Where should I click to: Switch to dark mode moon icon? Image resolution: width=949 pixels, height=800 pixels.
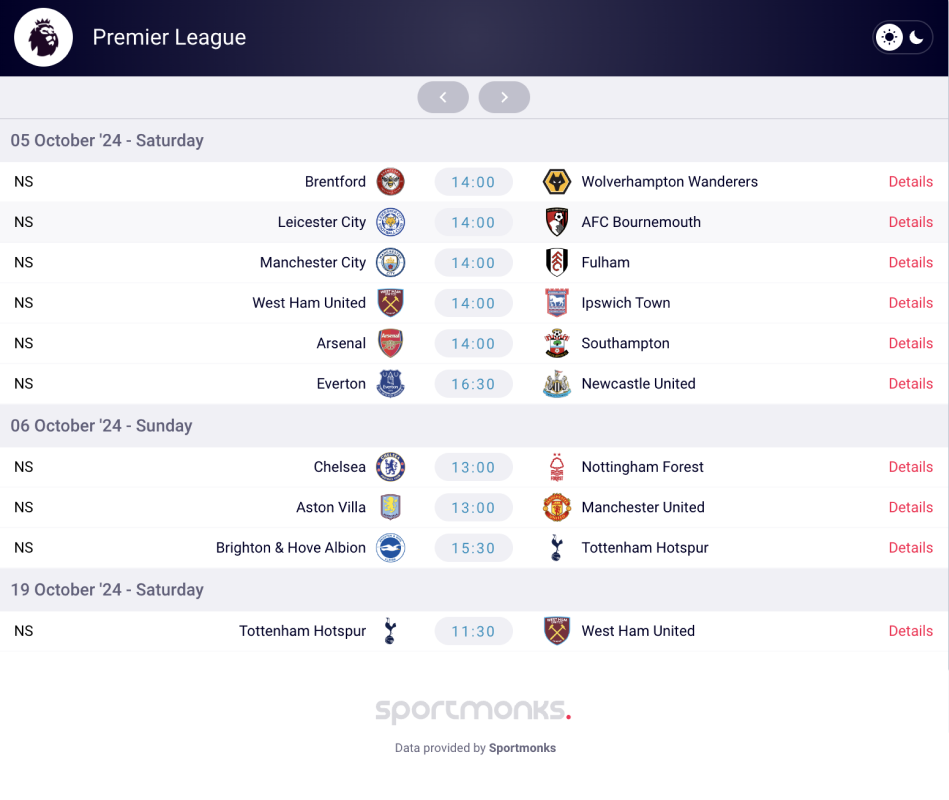point(916,38)
